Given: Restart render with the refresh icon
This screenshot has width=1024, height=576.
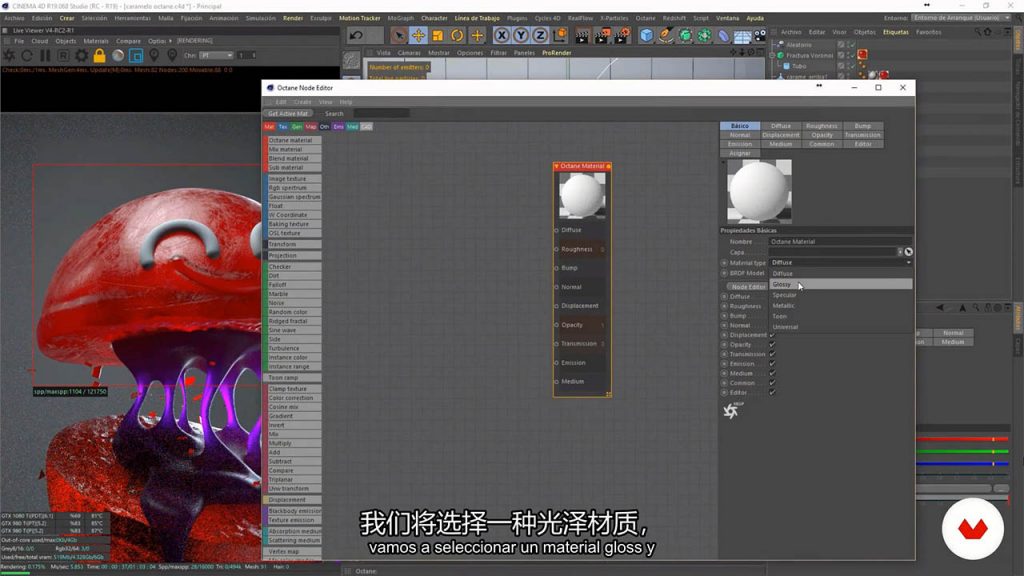Looking at the screenshot, I should (27, 56).
